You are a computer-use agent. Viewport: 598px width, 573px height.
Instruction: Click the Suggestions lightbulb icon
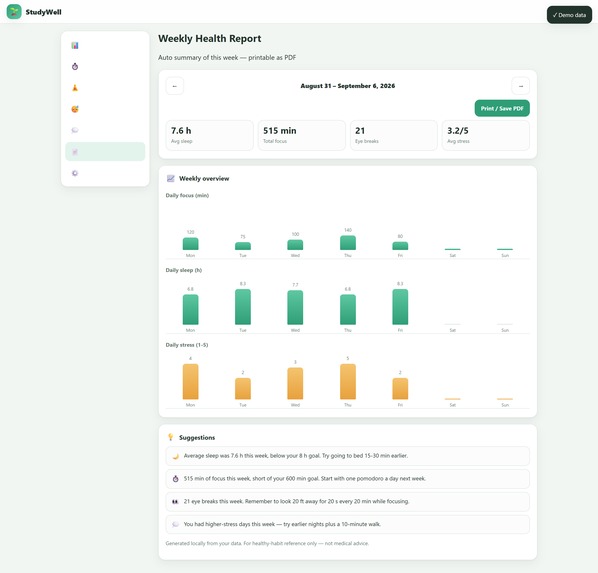click(170, 437)
